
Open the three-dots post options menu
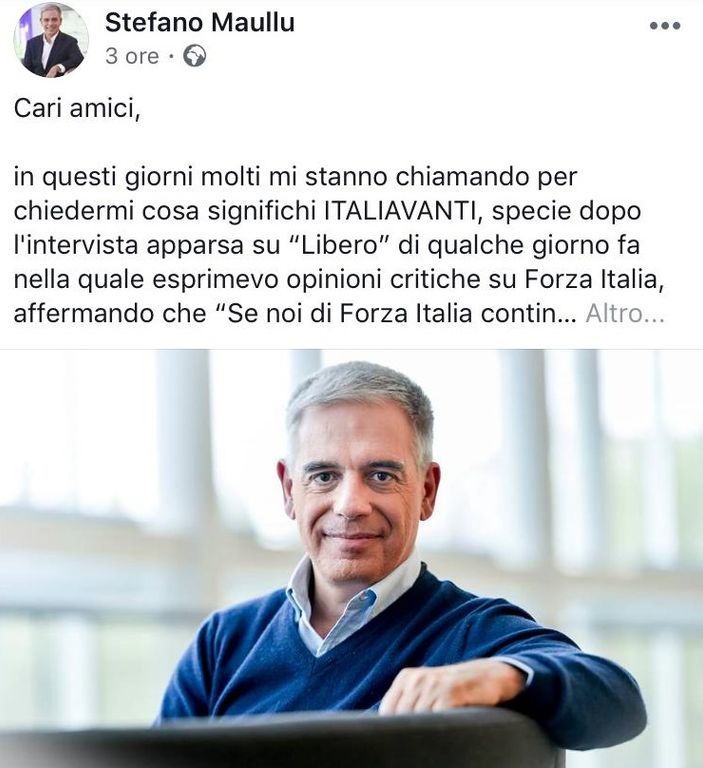coord(665,25)
